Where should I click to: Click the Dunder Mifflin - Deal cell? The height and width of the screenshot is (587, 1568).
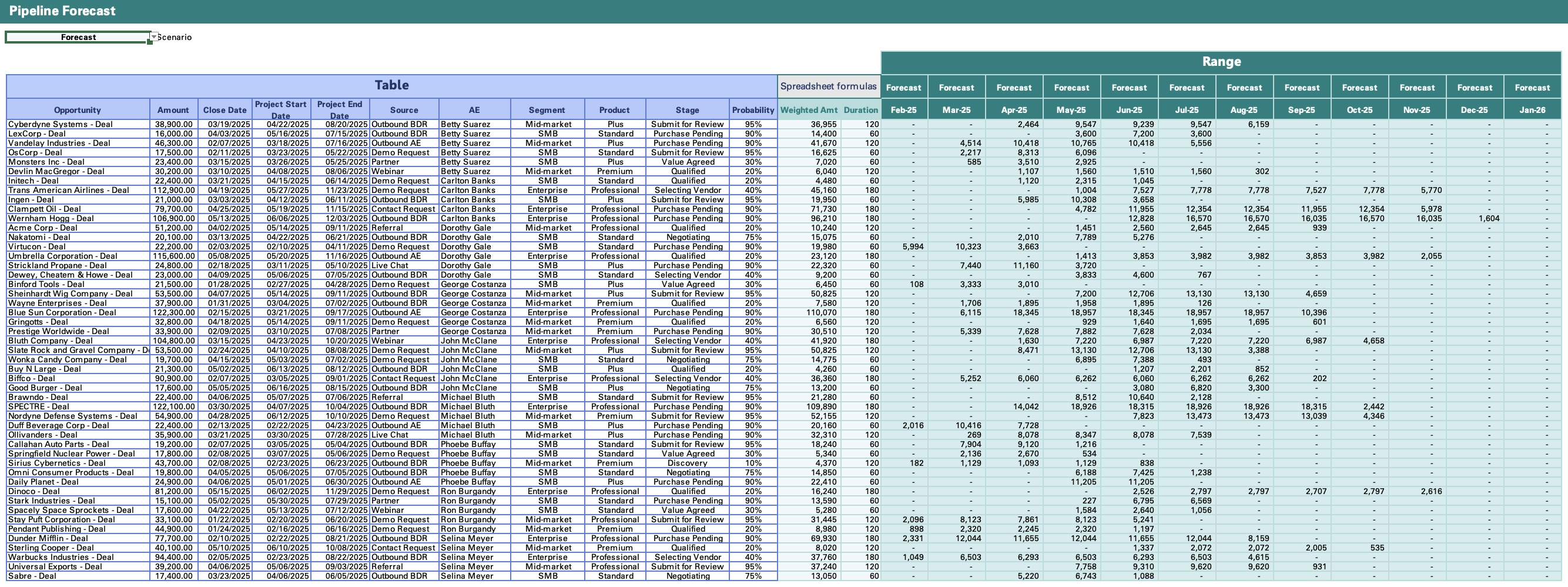[78, 538]
